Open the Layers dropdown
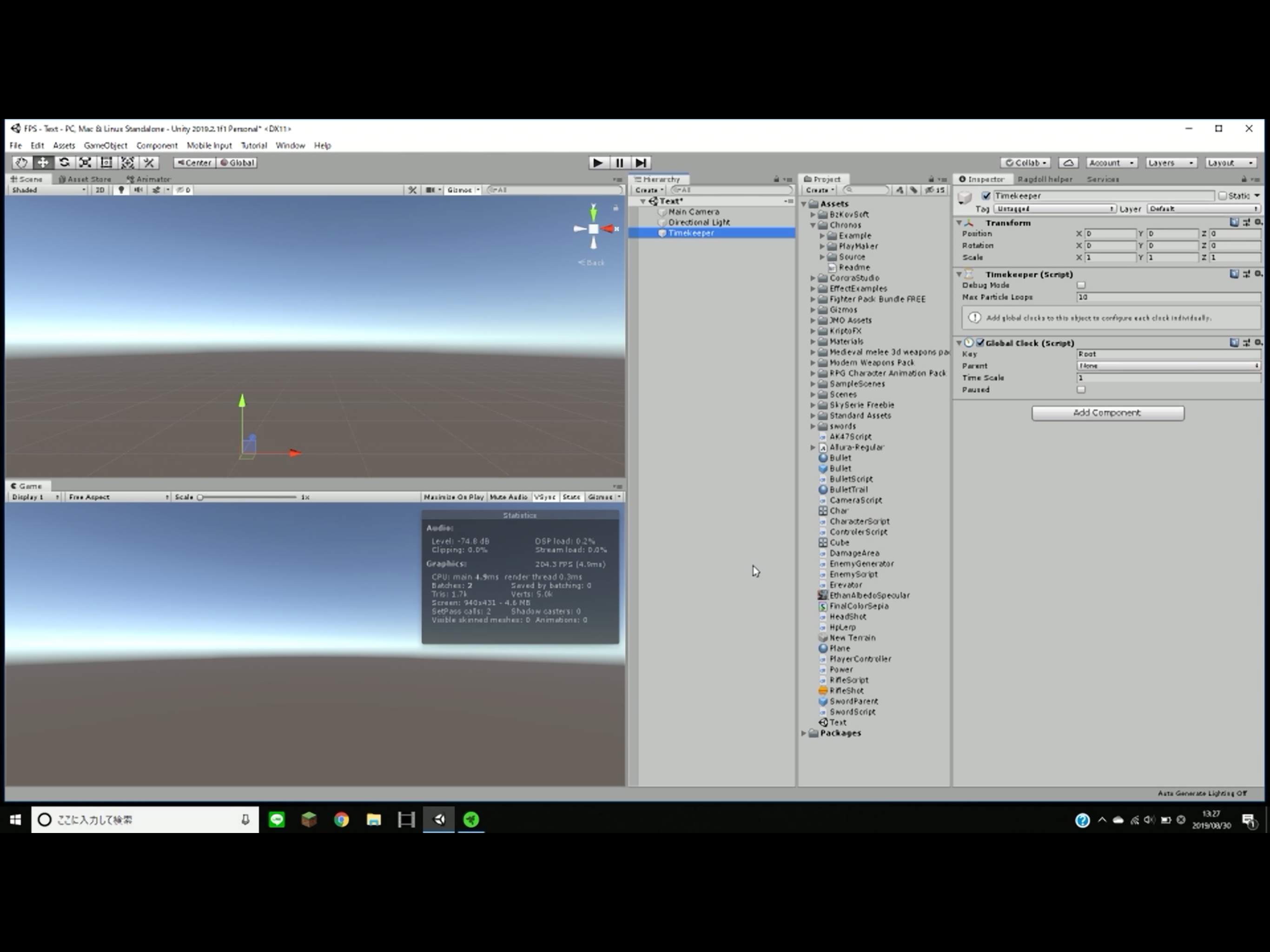 click(x=1171, y=163)
